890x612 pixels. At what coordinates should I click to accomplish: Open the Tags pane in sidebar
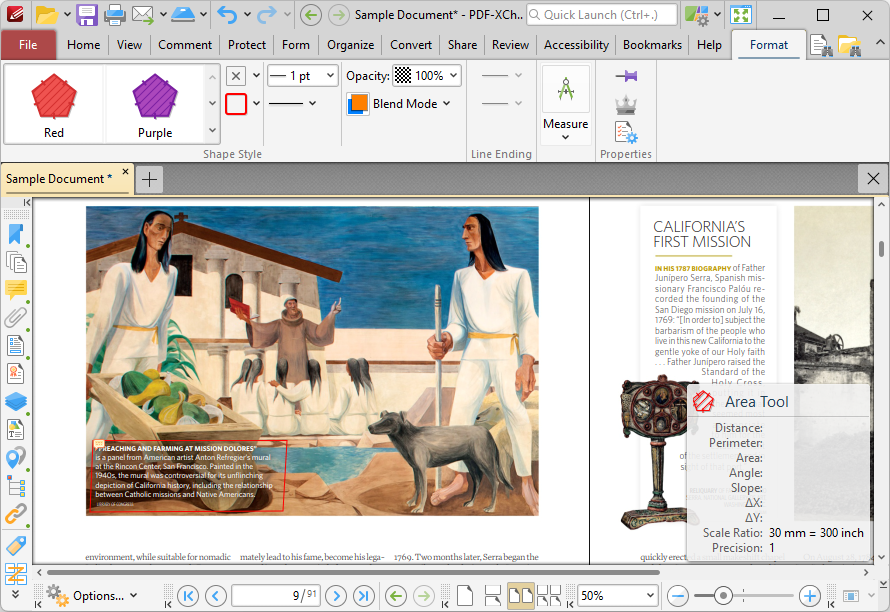[x=16, y=545]
